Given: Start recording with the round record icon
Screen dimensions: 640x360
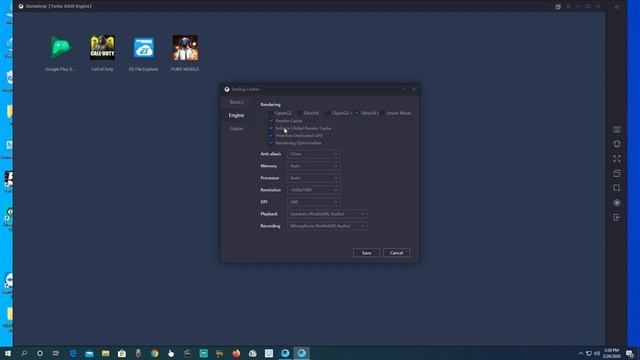Looking at the screenshot, I should (x=617, y=202).
